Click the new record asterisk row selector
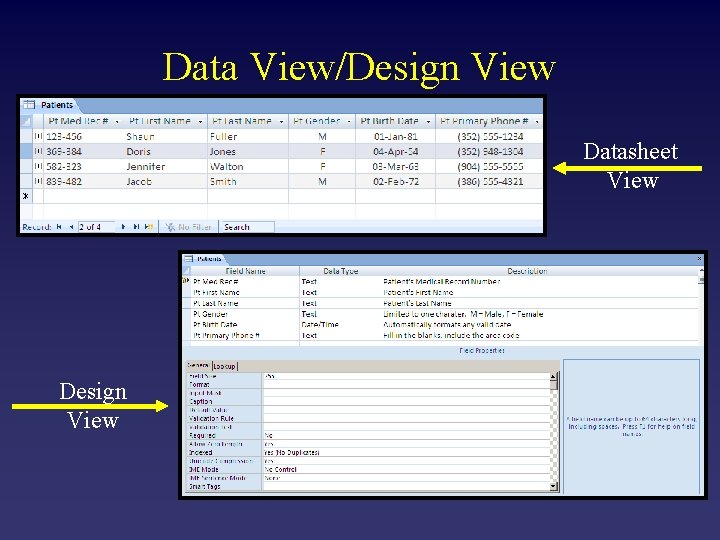Image resolution: width=720 pixels, height=540 pixels. pyautogui.click(x=26, y=196)
